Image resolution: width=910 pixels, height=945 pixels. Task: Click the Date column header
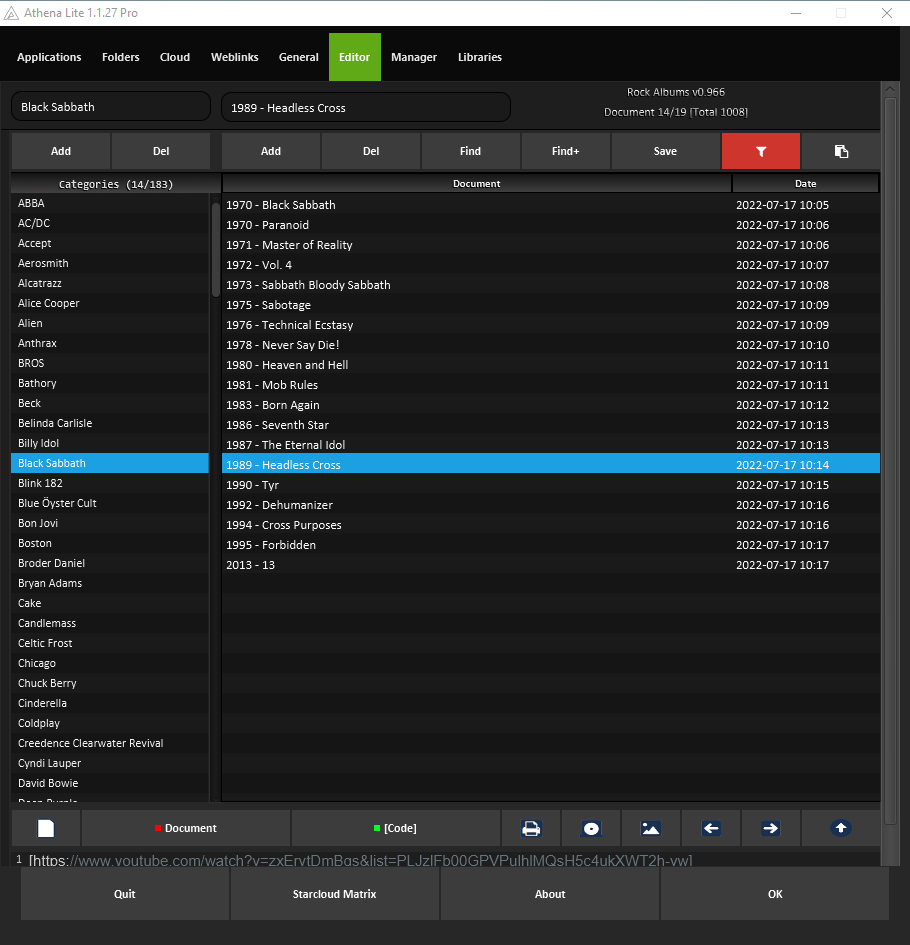pyautogui.click(x=805, y=183)
